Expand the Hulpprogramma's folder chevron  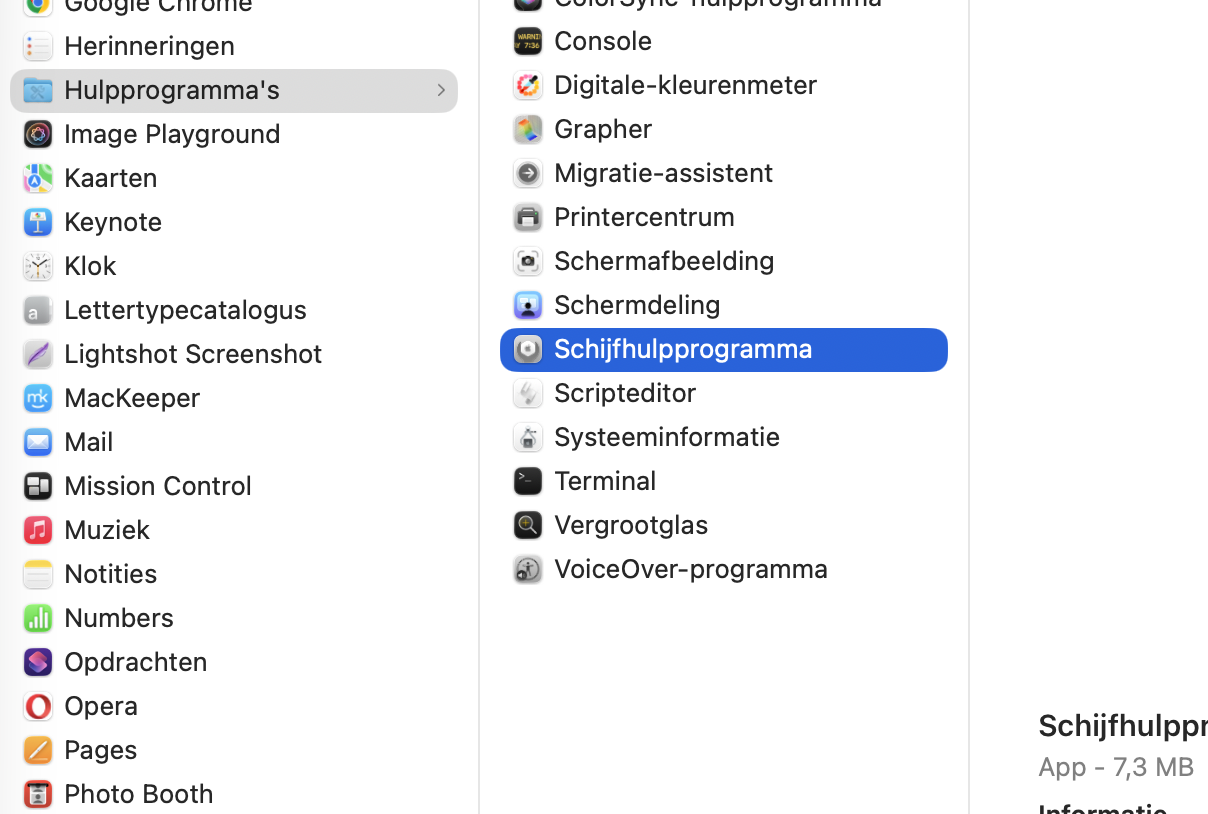(x=441, y=89)
